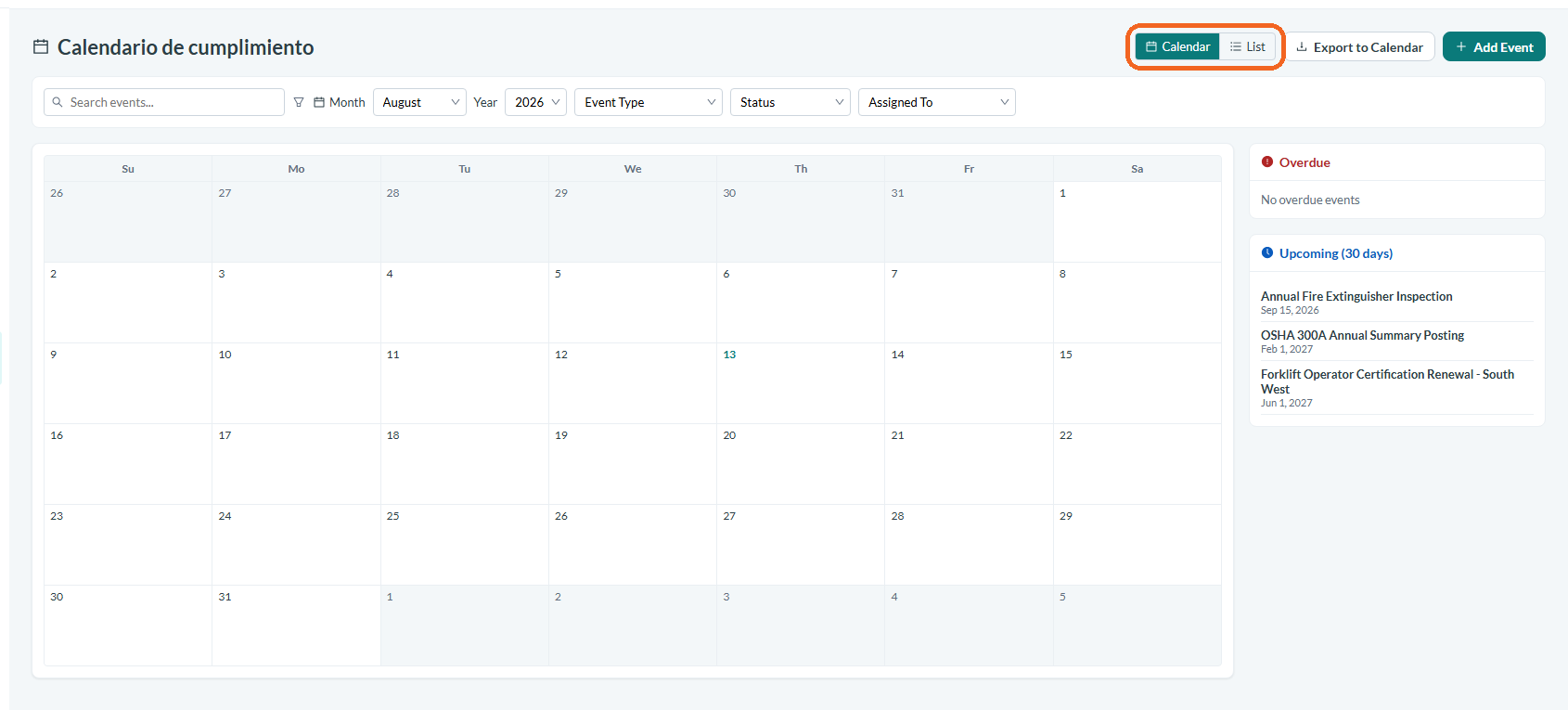
Task: Click the Export to Calendar button
Action: tap(1359, 46)
